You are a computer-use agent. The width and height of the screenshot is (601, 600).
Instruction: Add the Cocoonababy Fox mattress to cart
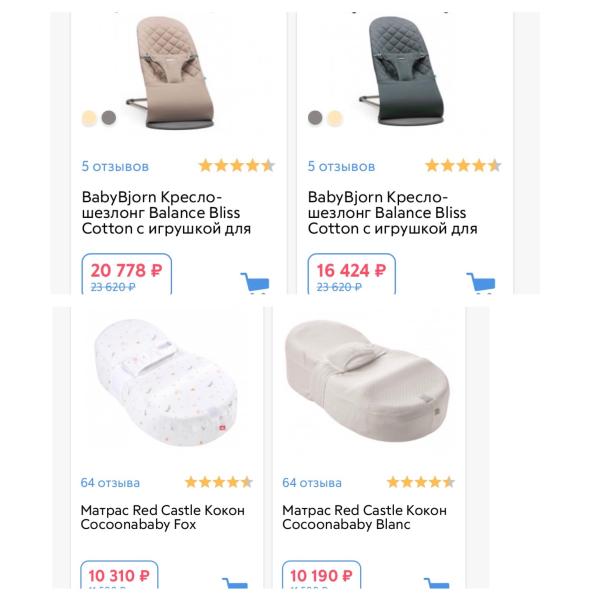233,583
